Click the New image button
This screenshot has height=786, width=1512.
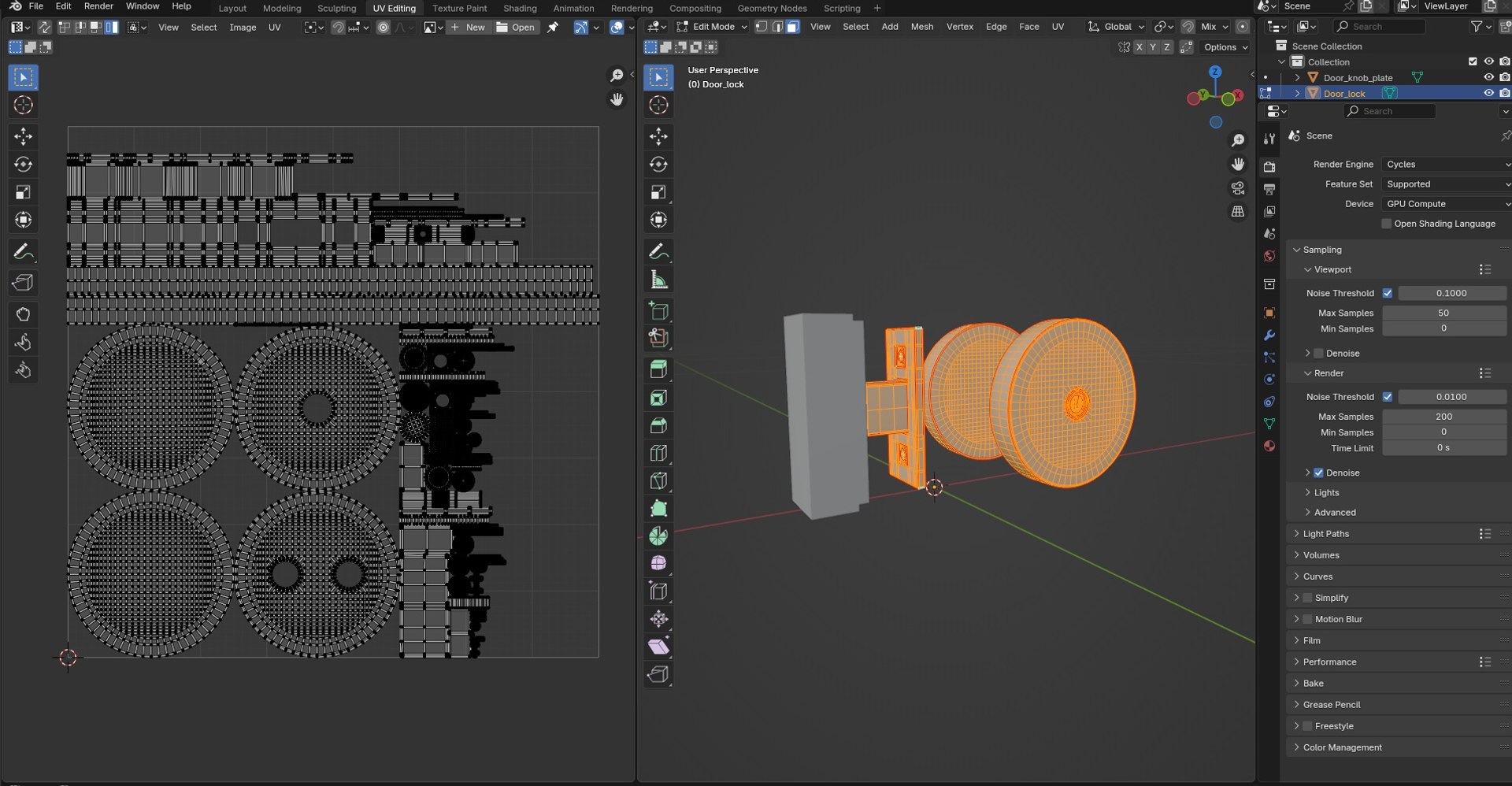tap(469, 27)
